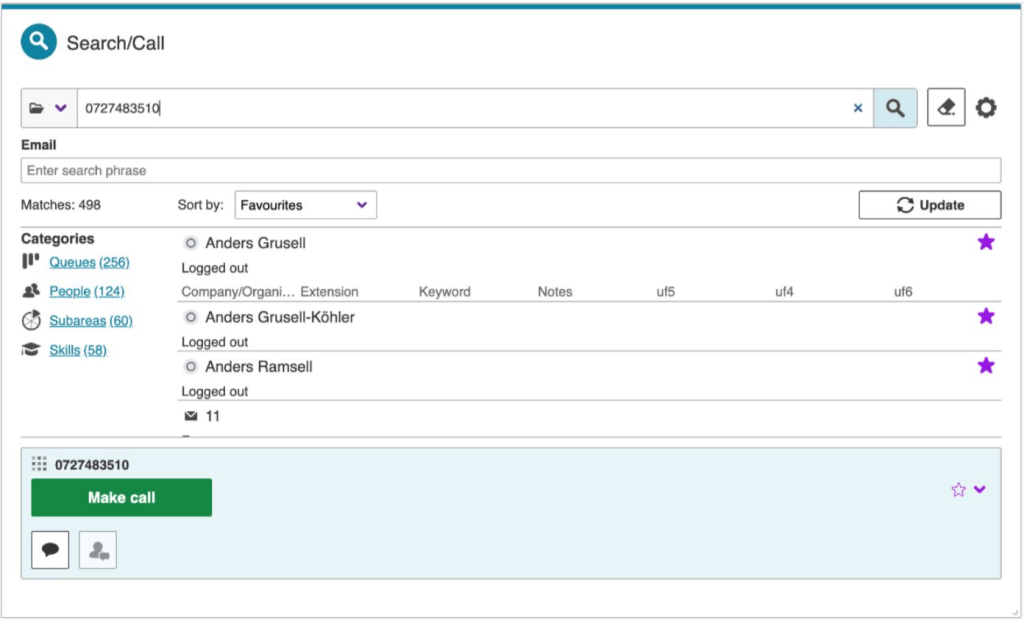Image resolution: width=1024 pixels, height=620 pixels.
Task: Click the magnifying glass search button
Action: coord(895,108)
